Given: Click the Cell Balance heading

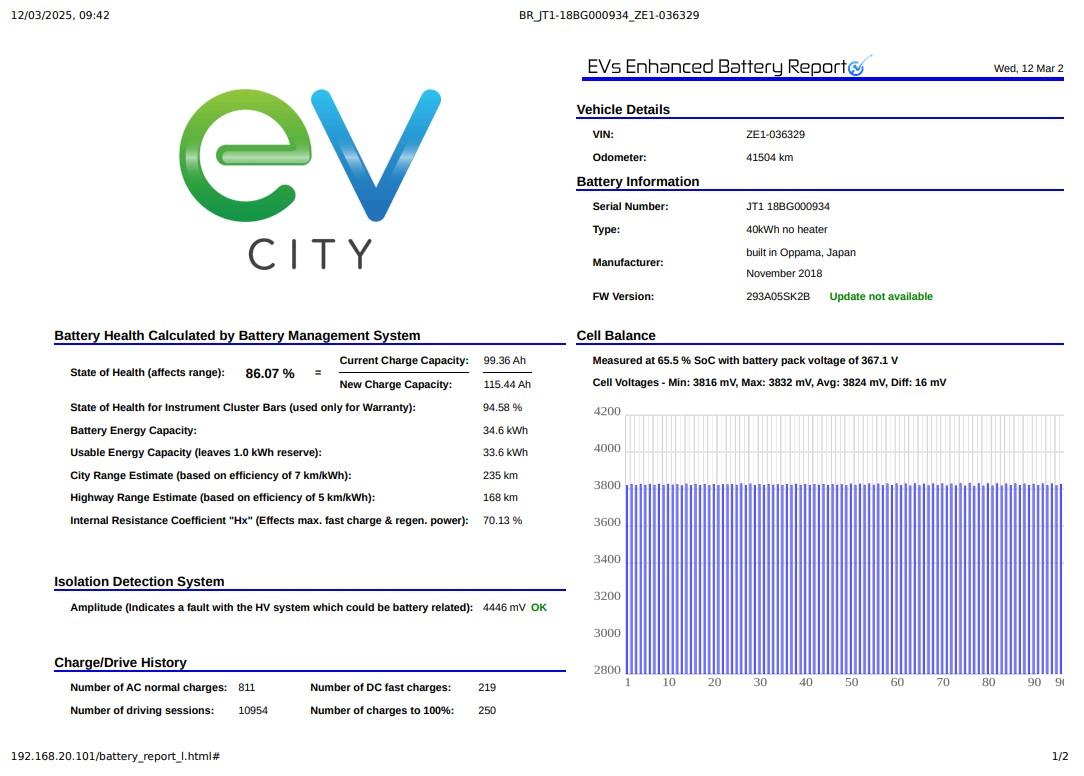Looking at the screenshot, I should pyautogui.click(x=616, y=335).
